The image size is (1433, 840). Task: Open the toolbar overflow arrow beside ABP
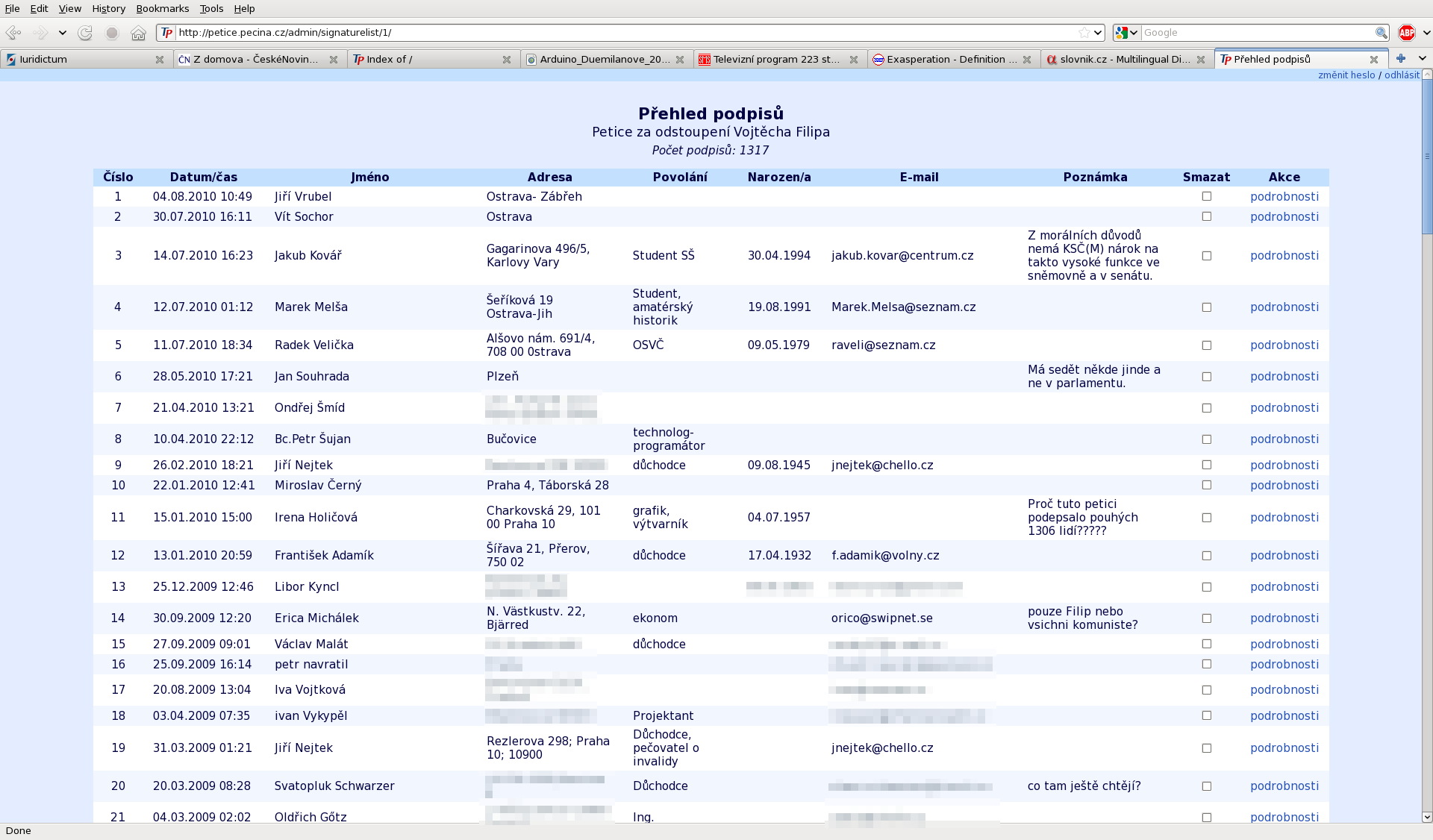click(x=1426, y=33)
